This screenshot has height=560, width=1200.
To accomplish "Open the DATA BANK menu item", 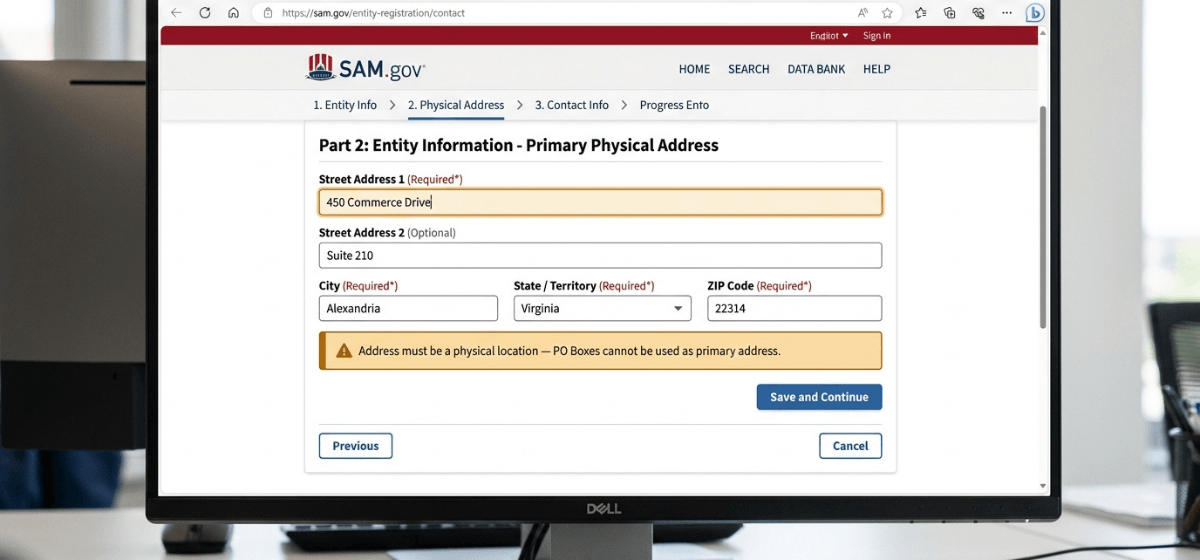I will [816, 69].
